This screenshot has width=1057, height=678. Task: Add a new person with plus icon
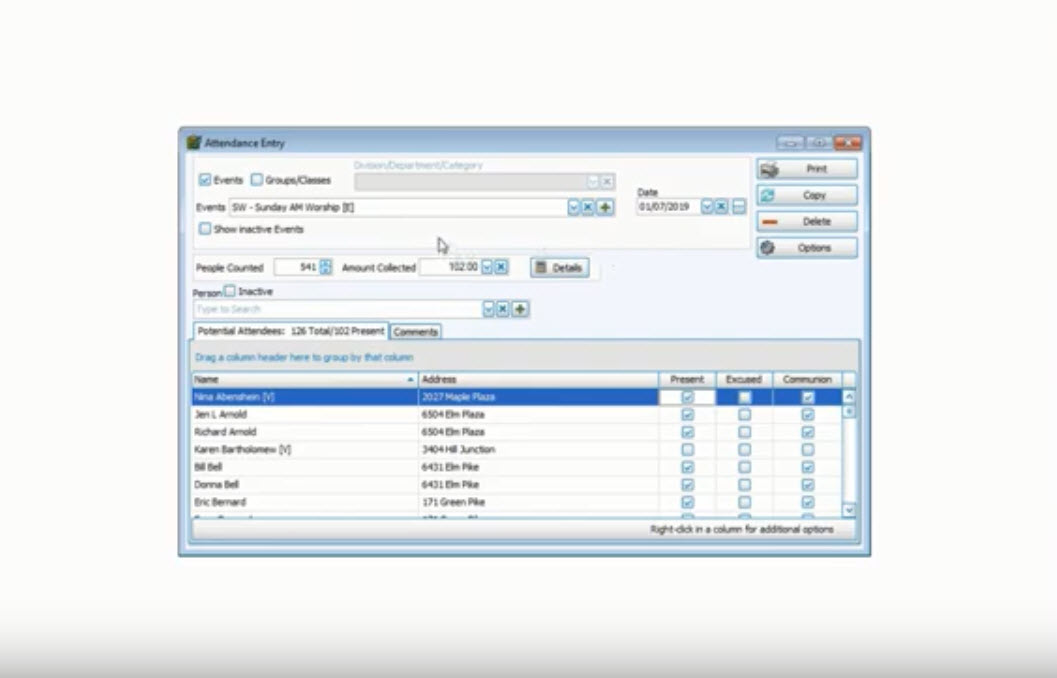click(x=520, y=310)
